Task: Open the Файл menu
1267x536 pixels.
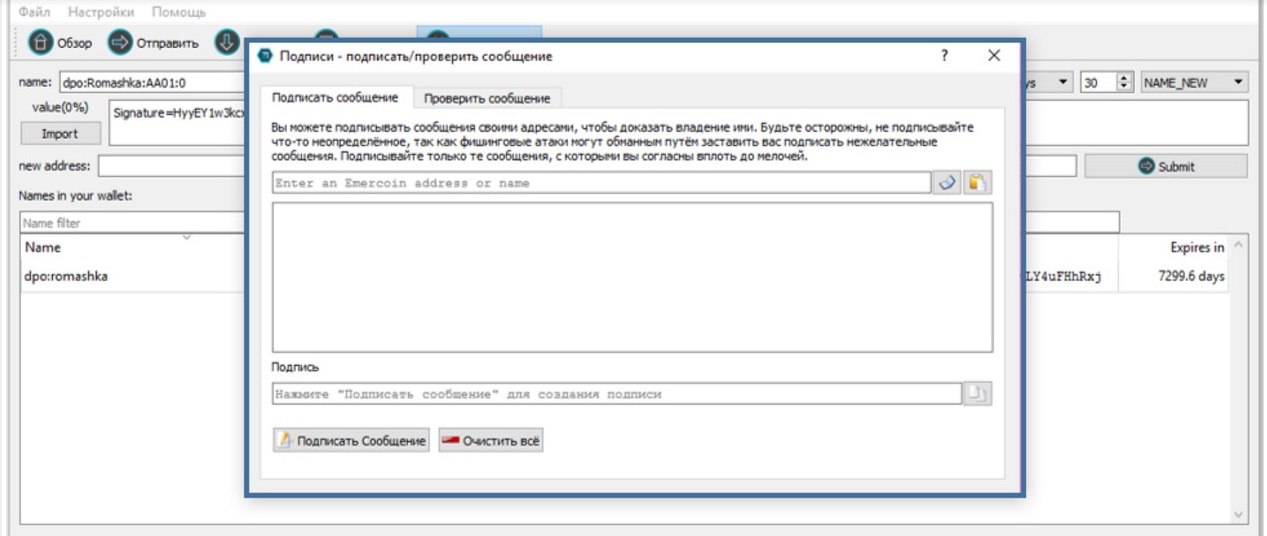Action: click(36, 12)
